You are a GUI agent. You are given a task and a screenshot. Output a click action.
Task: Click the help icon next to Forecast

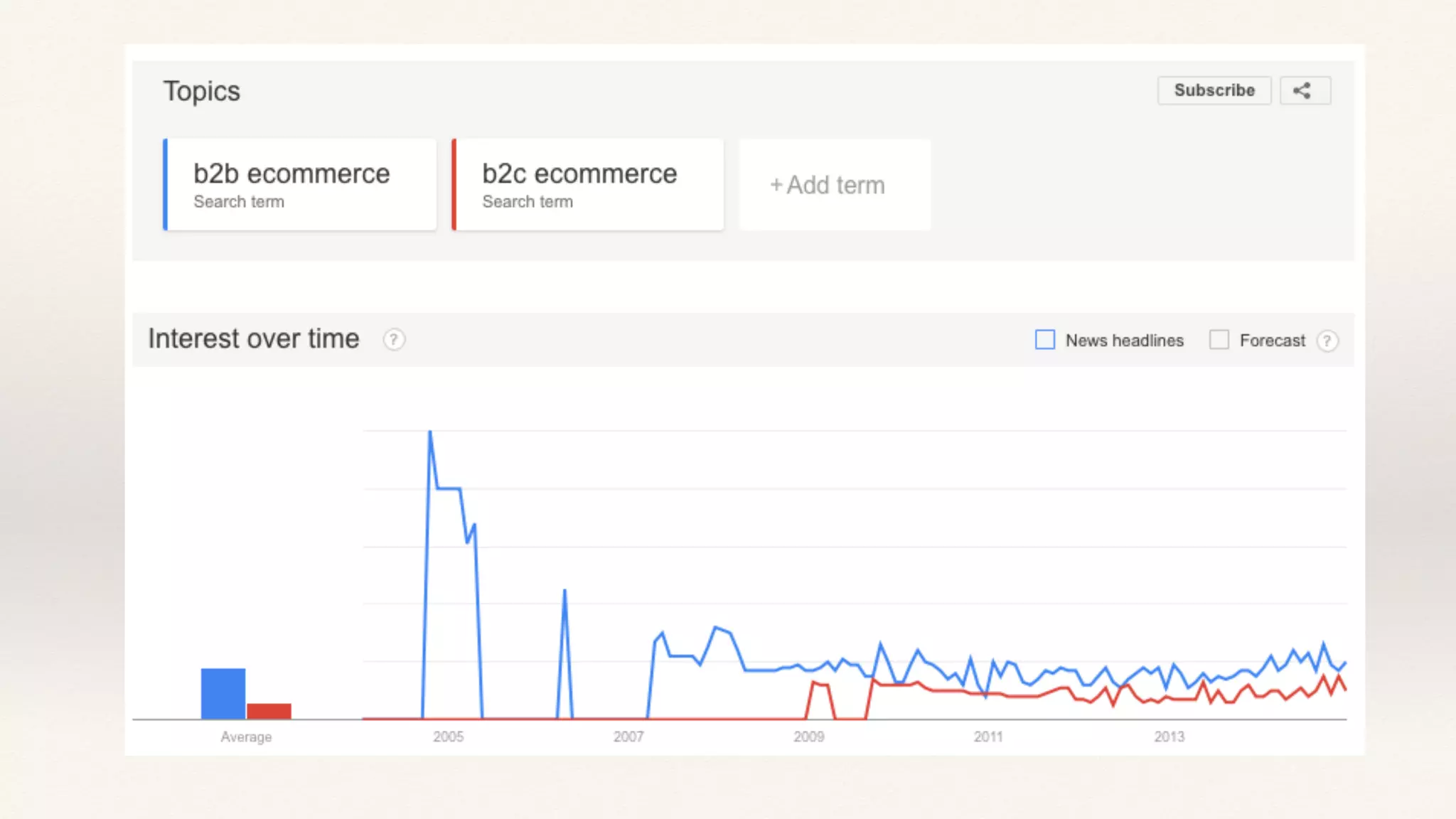click(x=1327, y=341)
